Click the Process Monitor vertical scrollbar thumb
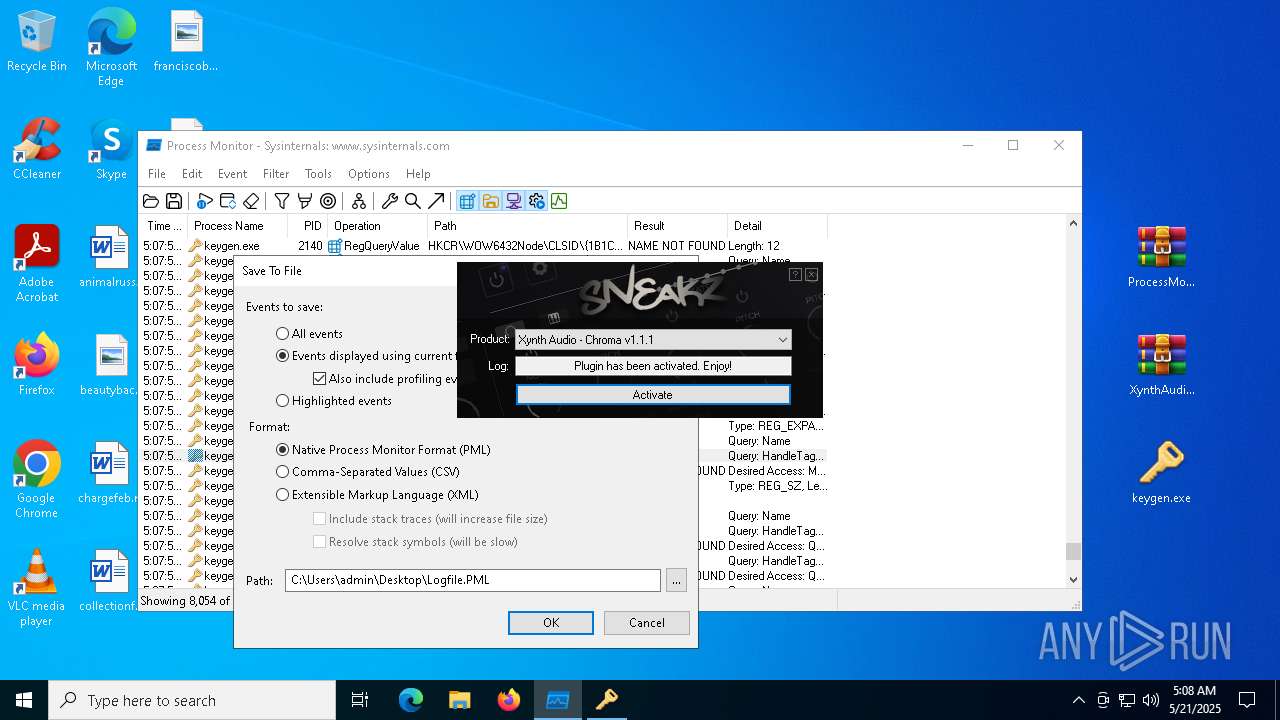This screenshot has height=720, width=1280. tap(1073, 551)
